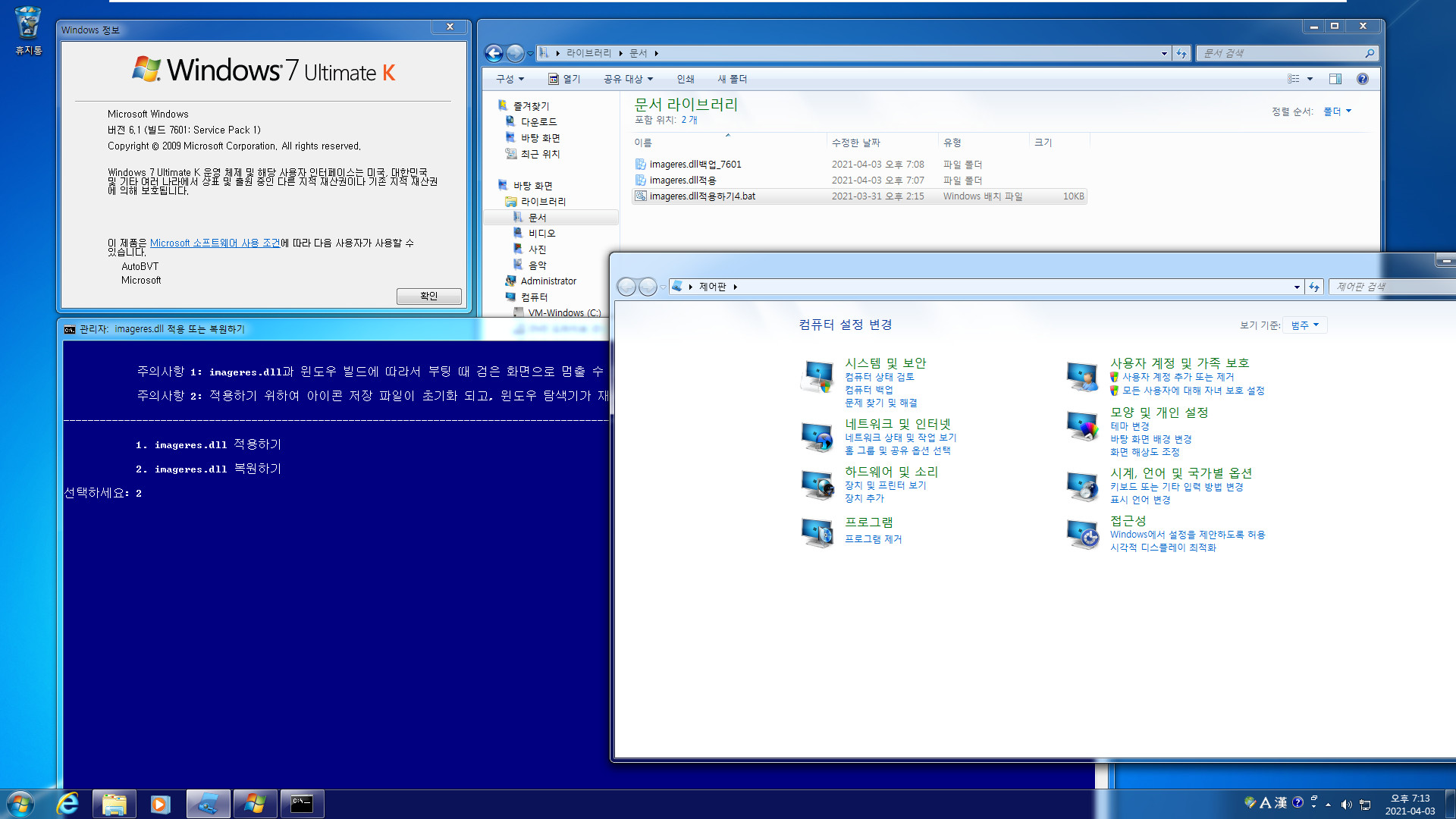Screen dimensions: 1456x819
Task: Go back in the Documents Explorer window
Action: pos(494,53)
